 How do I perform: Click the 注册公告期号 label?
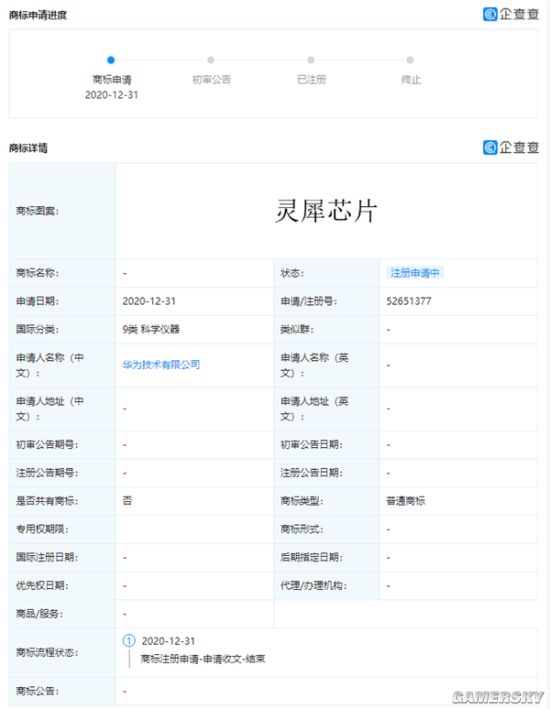(x=47, y=473)
